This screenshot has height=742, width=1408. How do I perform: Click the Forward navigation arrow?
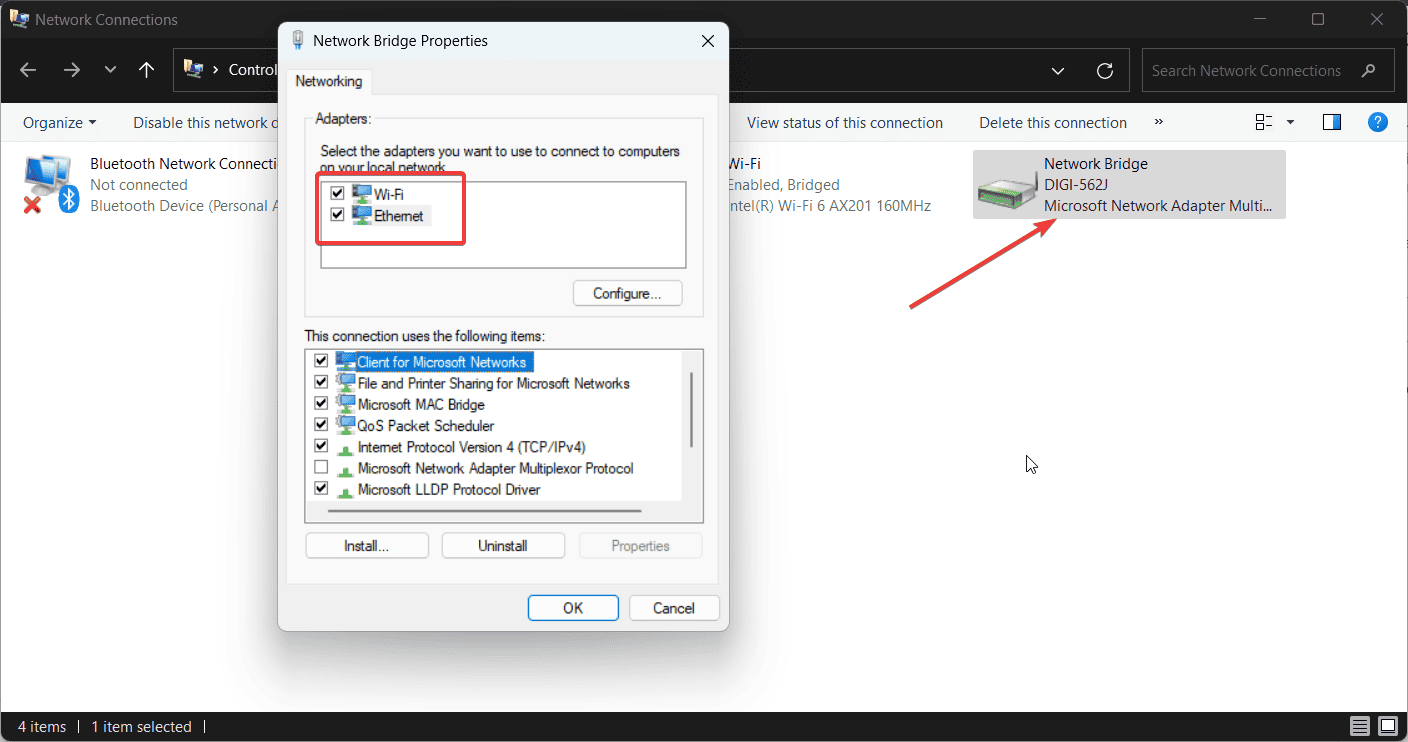pos(71,70)
